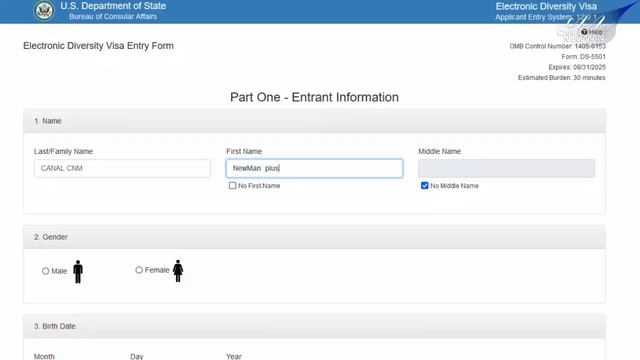Select the Female radio button
Viewport: 640px width, 360px height.
pyautogui.click(x=139, y=270)
